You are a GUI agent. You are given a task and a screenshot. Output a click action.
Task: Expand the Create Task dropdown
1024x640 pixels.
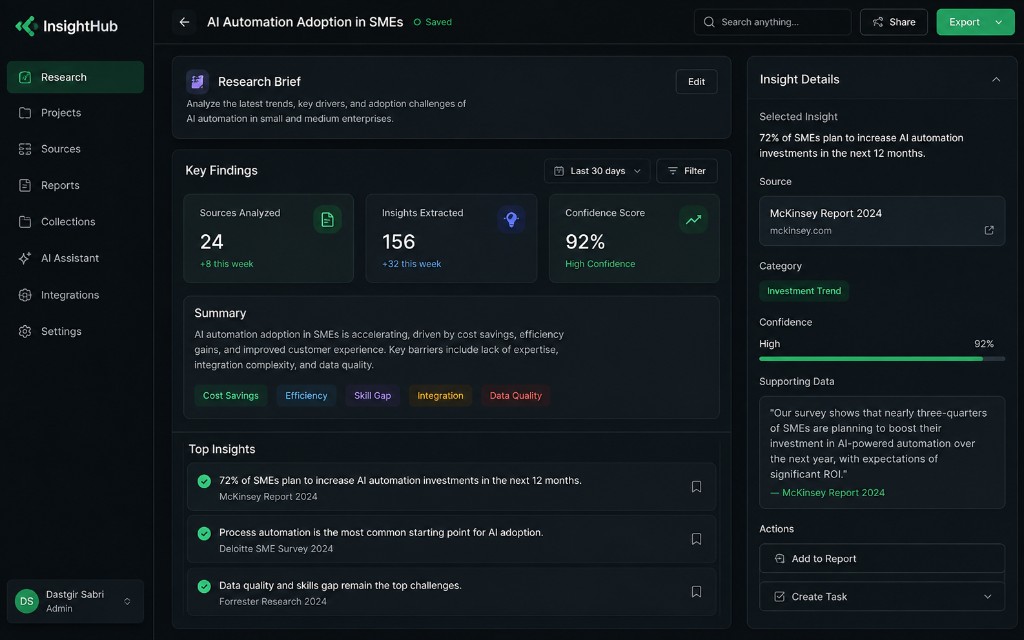[987, 597]
